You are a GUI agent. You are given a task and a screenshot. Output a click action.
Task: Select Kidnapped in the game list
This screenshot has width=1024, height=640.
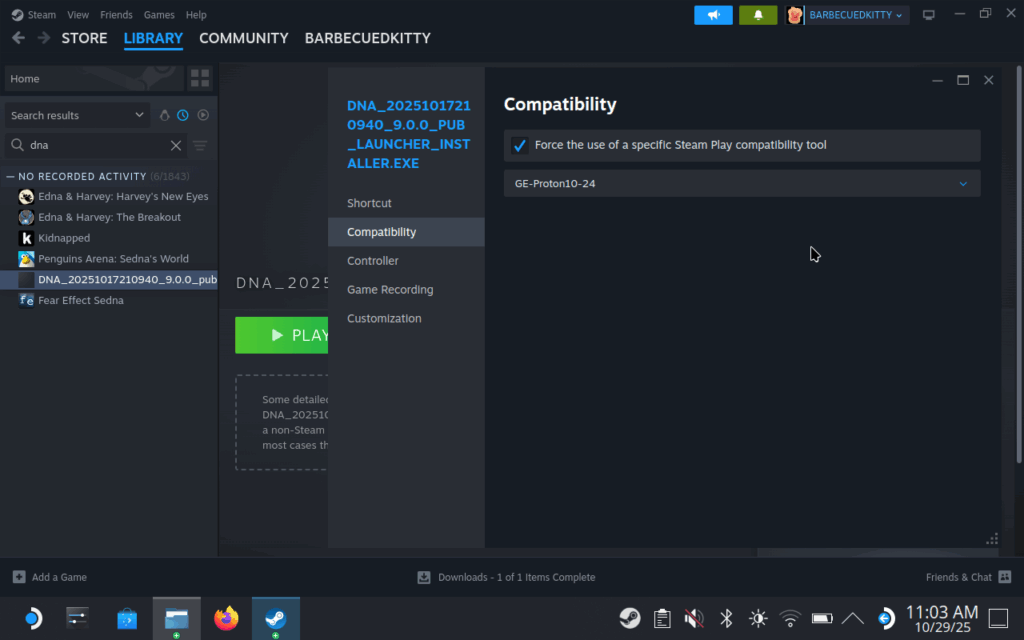click(63, 238)
